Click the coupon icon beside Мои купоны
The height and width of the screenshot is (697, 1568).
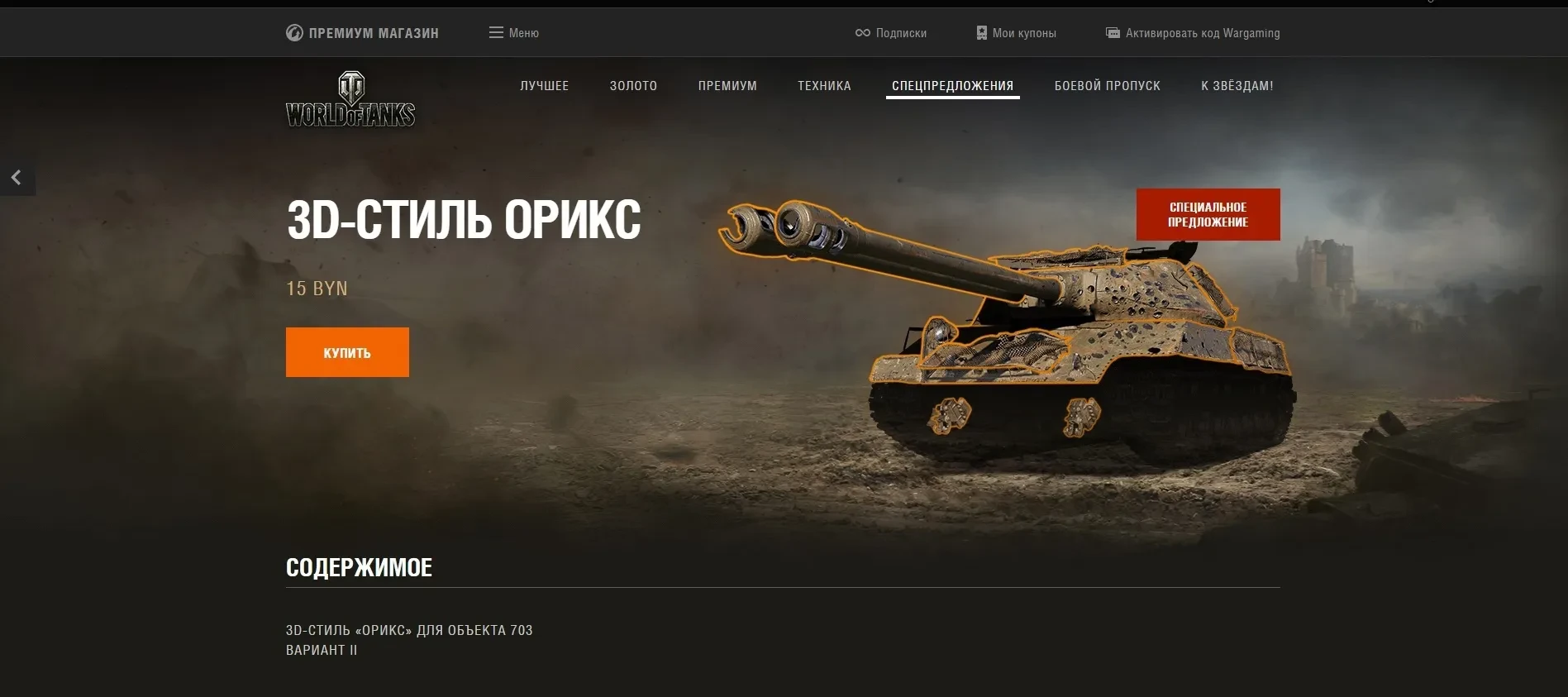click(x=981, y=33)
